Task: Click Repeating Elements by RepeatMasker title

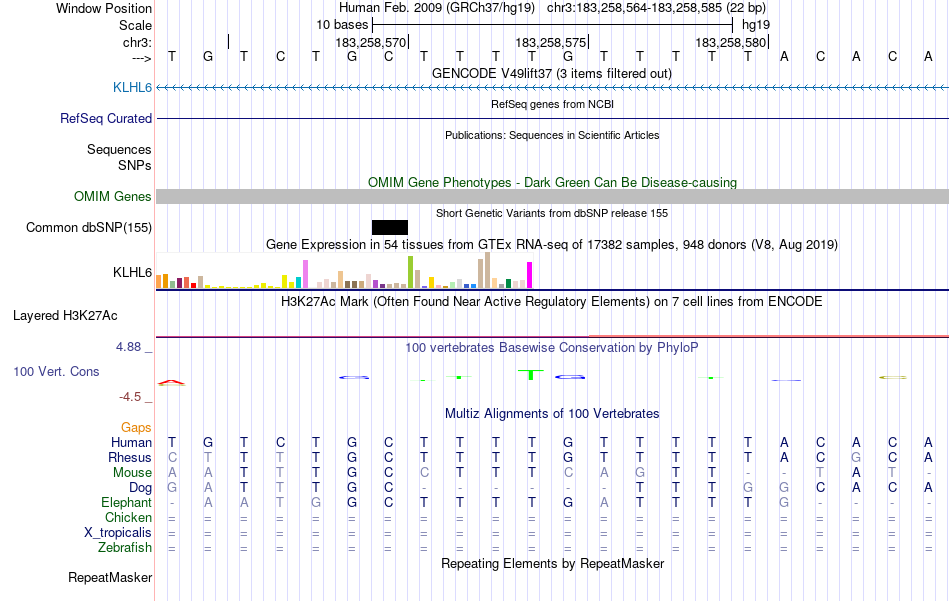Action: 552,563
